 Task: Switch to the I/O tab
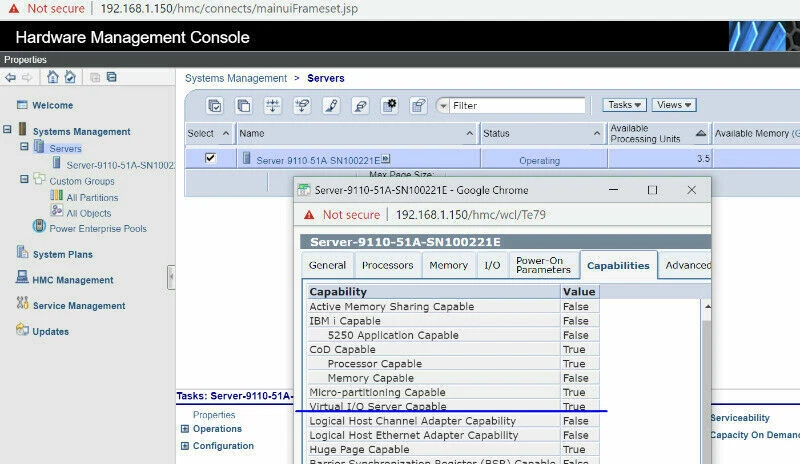click(492, 265)
